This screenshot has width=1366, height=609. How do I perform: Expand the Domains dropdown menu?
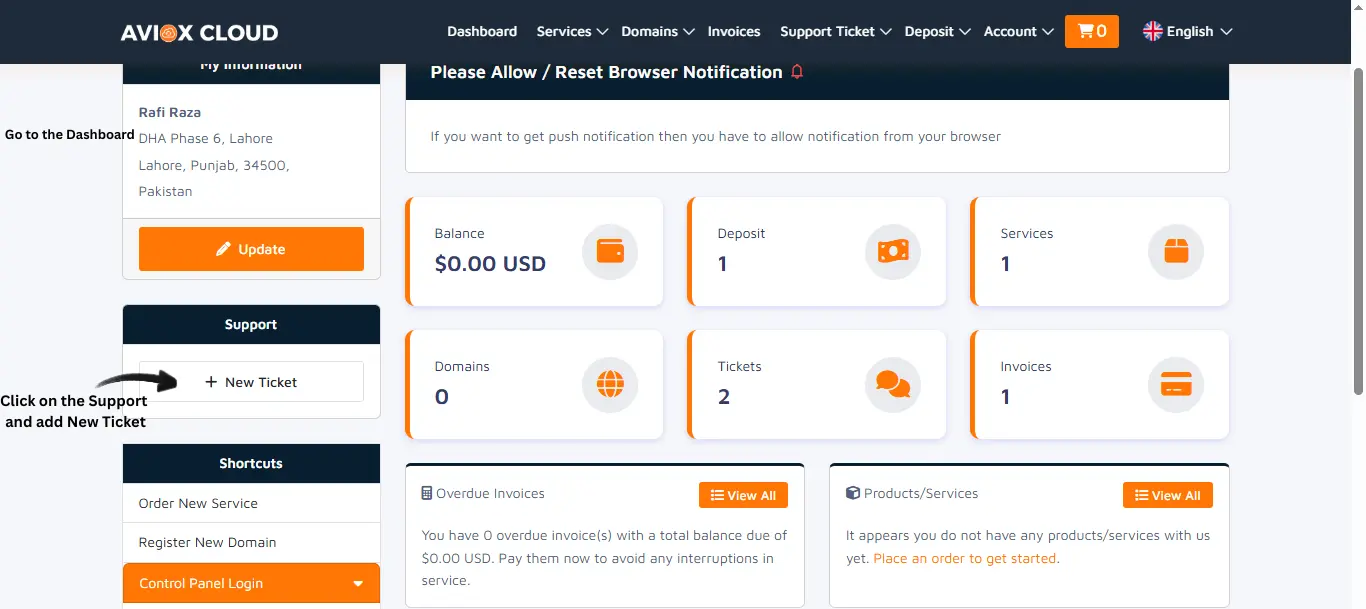tap(657, 31)
